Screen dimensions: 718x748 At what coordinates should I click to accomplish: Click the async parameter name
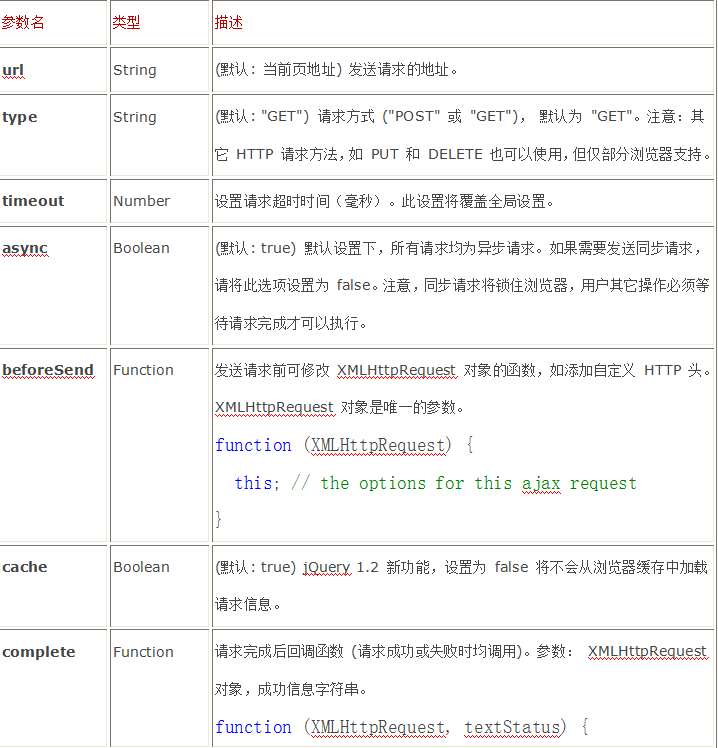pyautogui.click(x=25, y=248)
